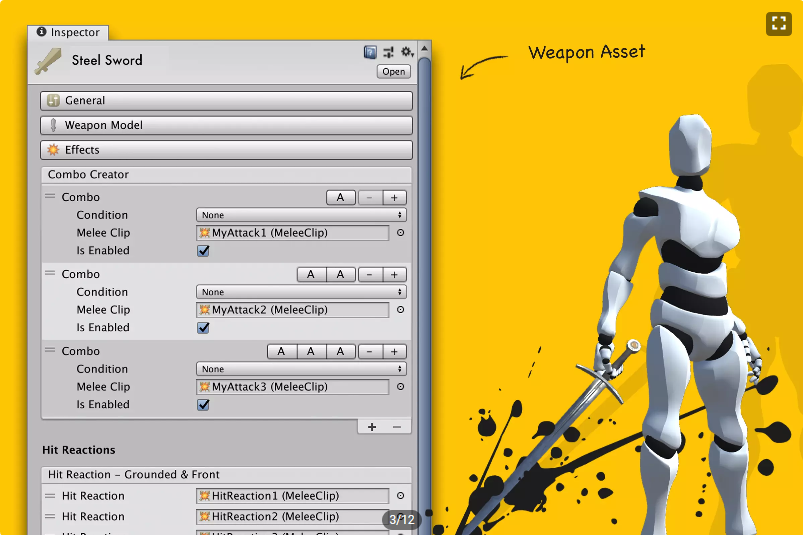Click the Hit Reactions heading
Viewport: 803px width, 535px height.
(x=79, y=450)
